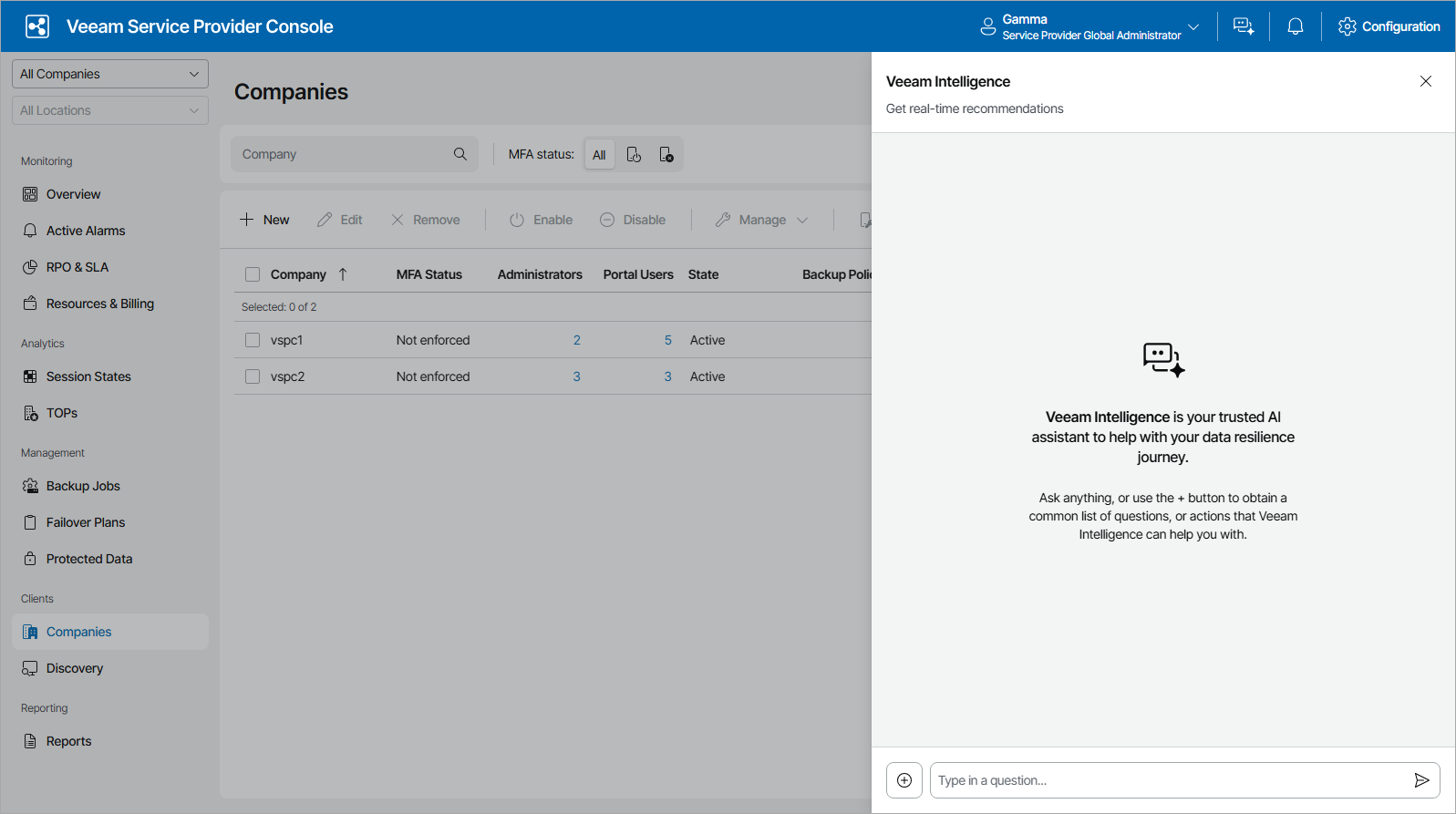Image resolution: width=1456 pixels, height=814 pixels.
Task: Click the send arrow in chat box
Action: [1421, 780]
